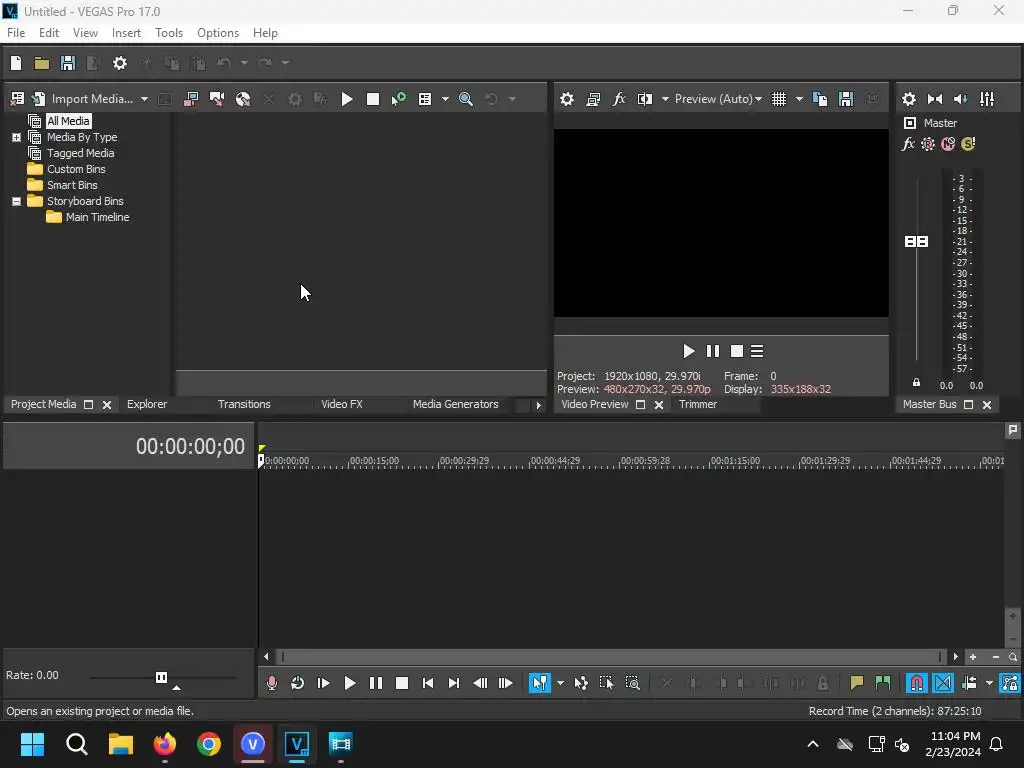Open Mixing Console from the Master Bus
This screenshot has width=1024, height=768.
point(987,99)
